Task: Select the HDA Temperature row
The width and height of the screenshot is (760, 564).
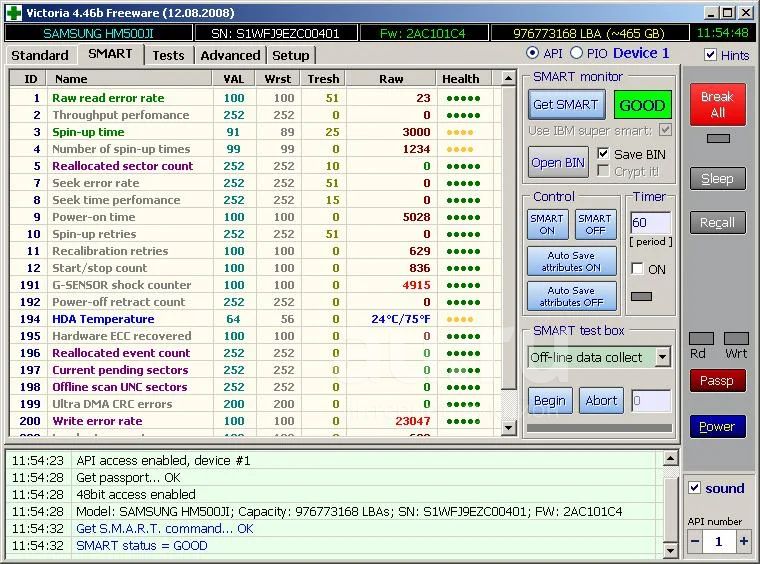Action: 255,319
